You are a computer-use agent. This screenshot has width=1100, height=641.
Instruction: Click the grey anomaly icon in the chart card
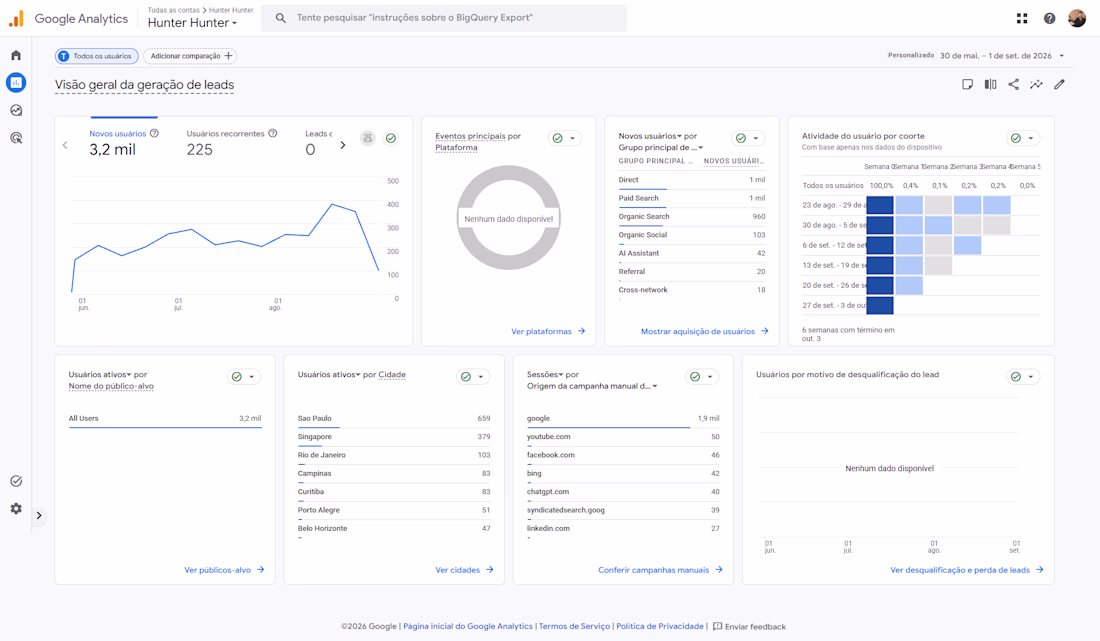(368, 138)
